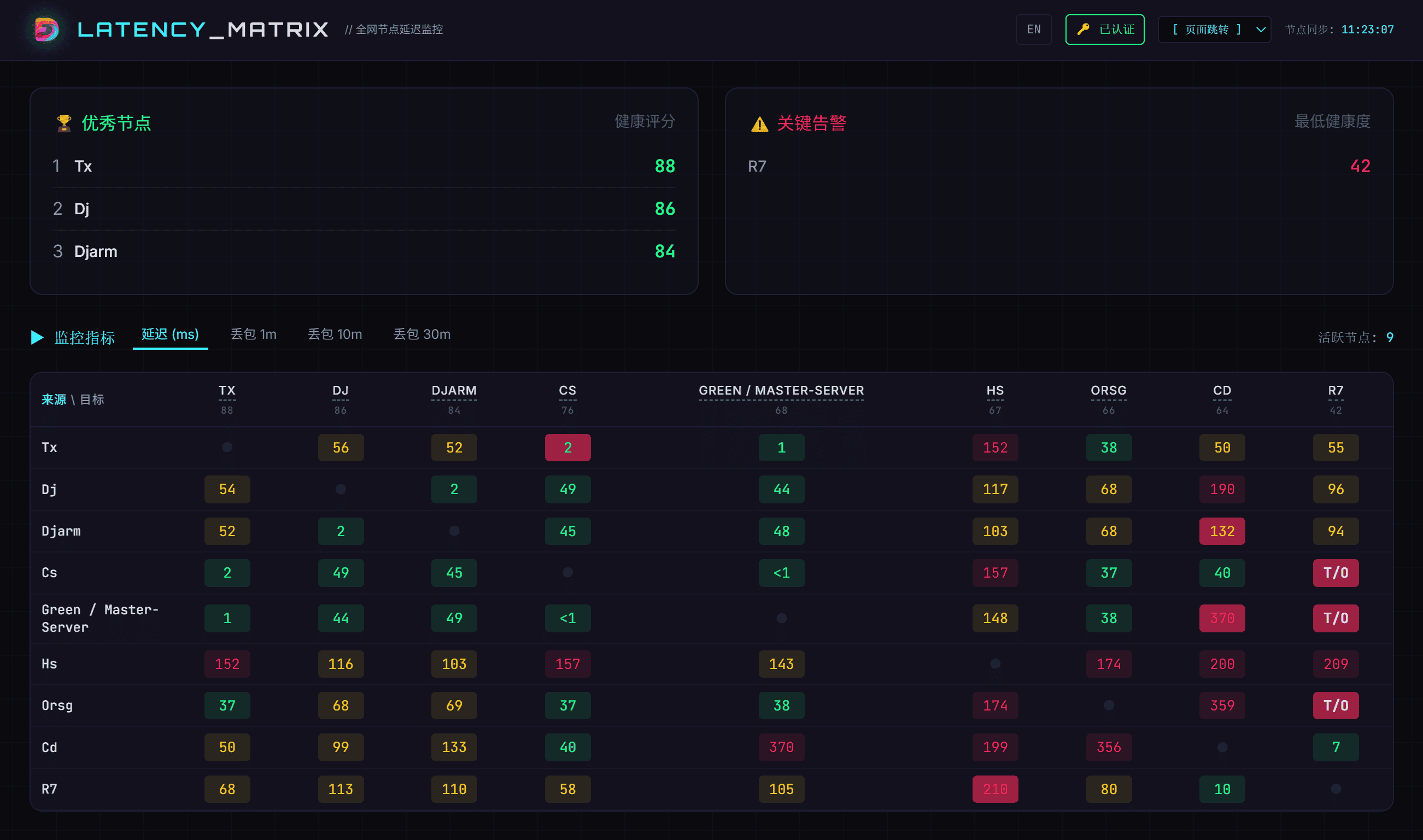Click the 370 cell in Green / Master-Server row
The image size is (1423, 840).
(x=1222, y=618)
